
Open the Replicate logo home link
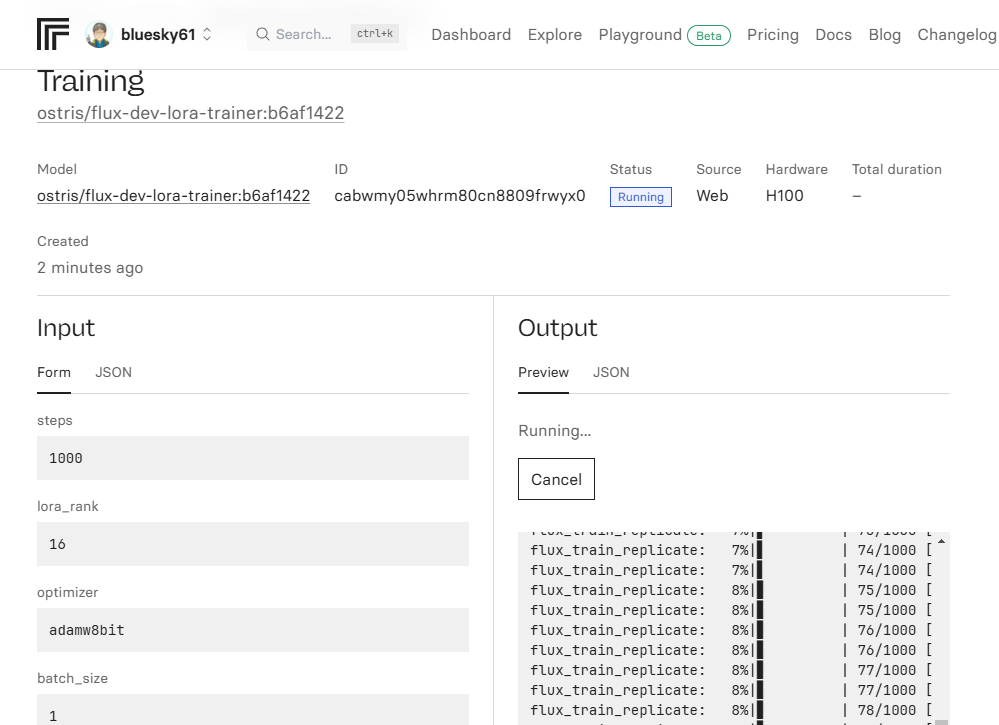tap(53, 34)
